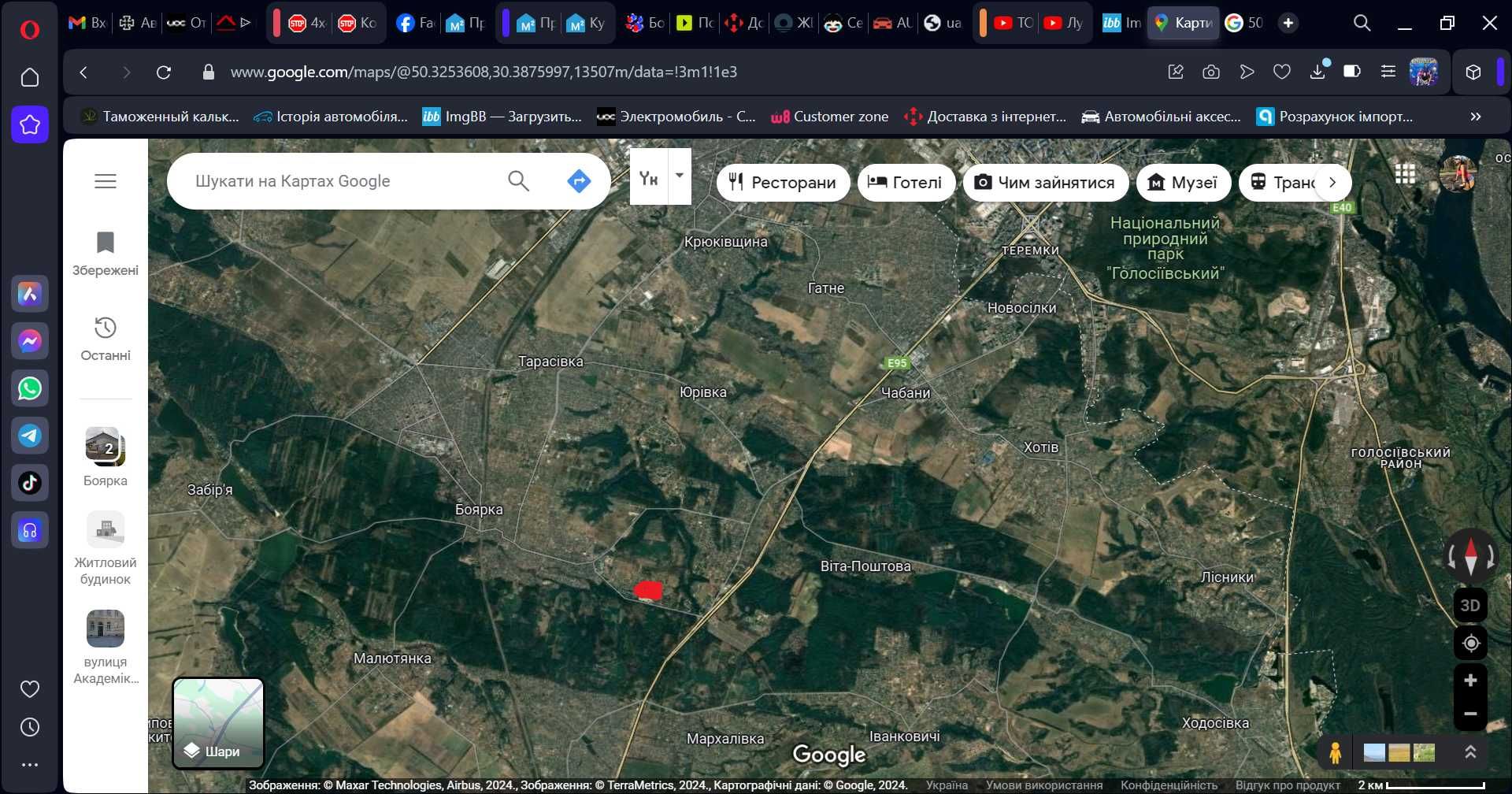Open Відгук про продукт link

(x=1288, y=785)
